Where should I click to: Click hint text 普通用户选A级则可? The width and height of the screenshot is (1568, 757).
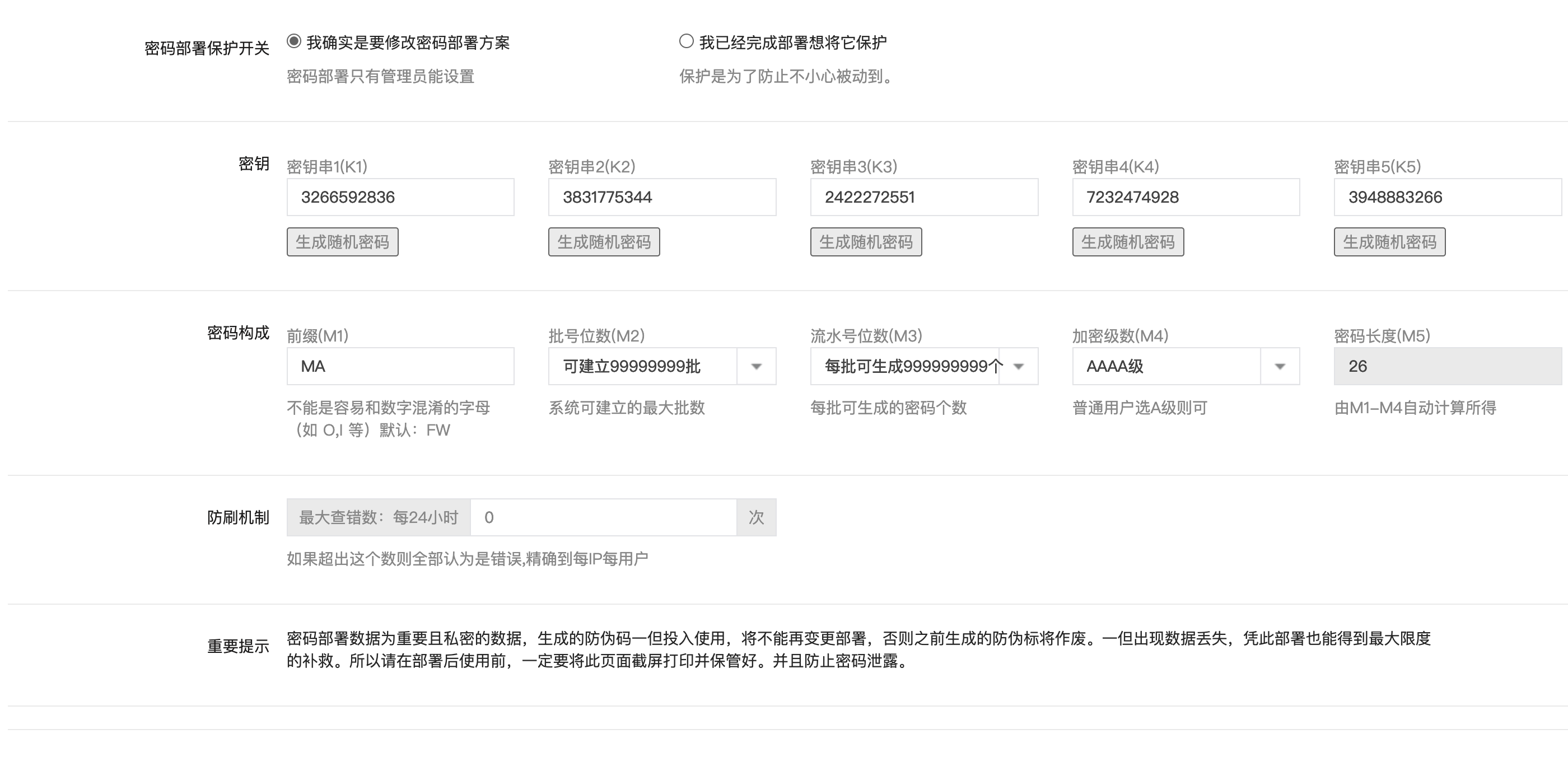pos(1140,408)
